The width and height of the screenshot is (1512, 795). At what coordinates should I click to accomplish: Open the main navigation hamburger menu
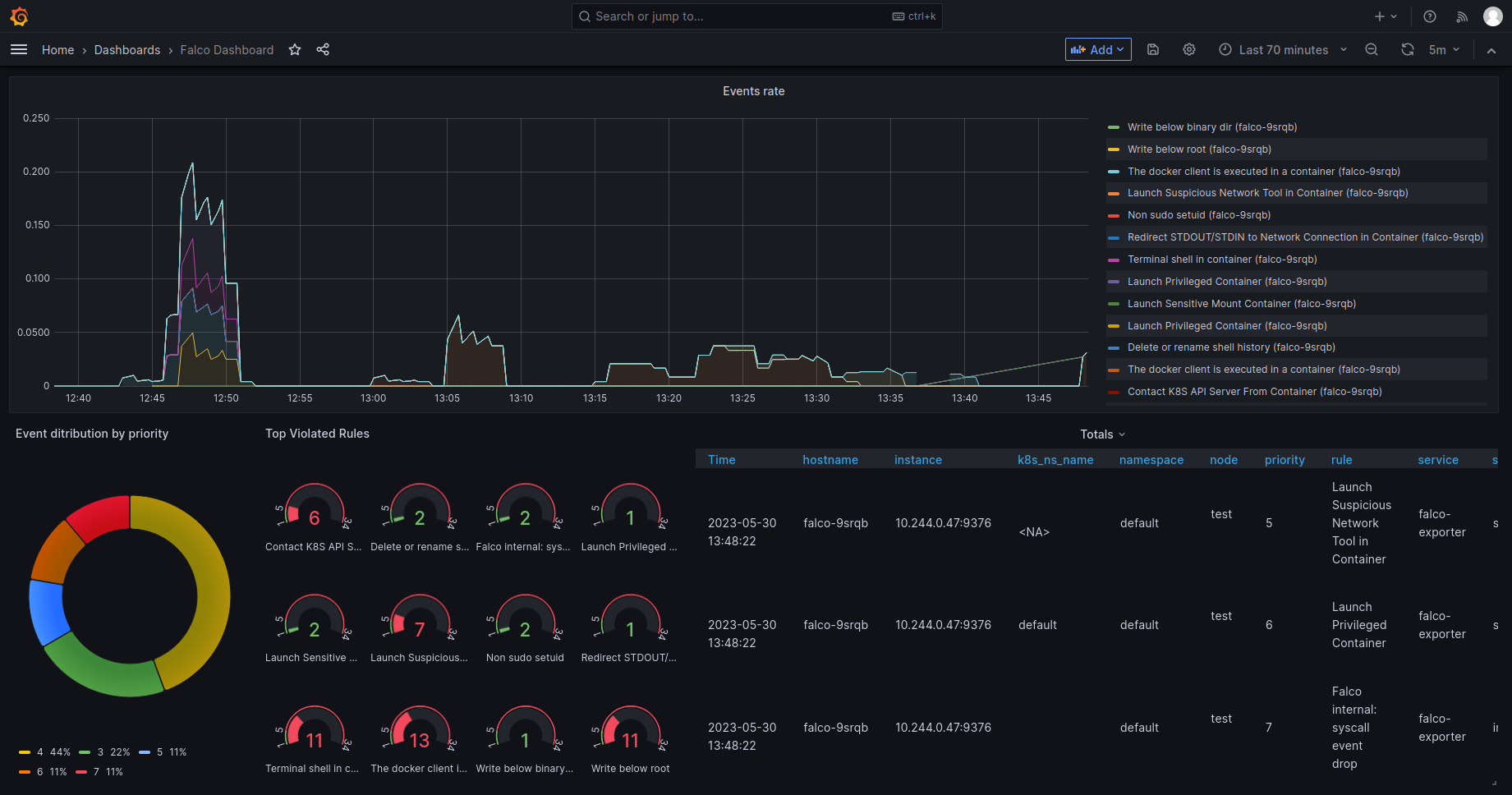[19, 49]
